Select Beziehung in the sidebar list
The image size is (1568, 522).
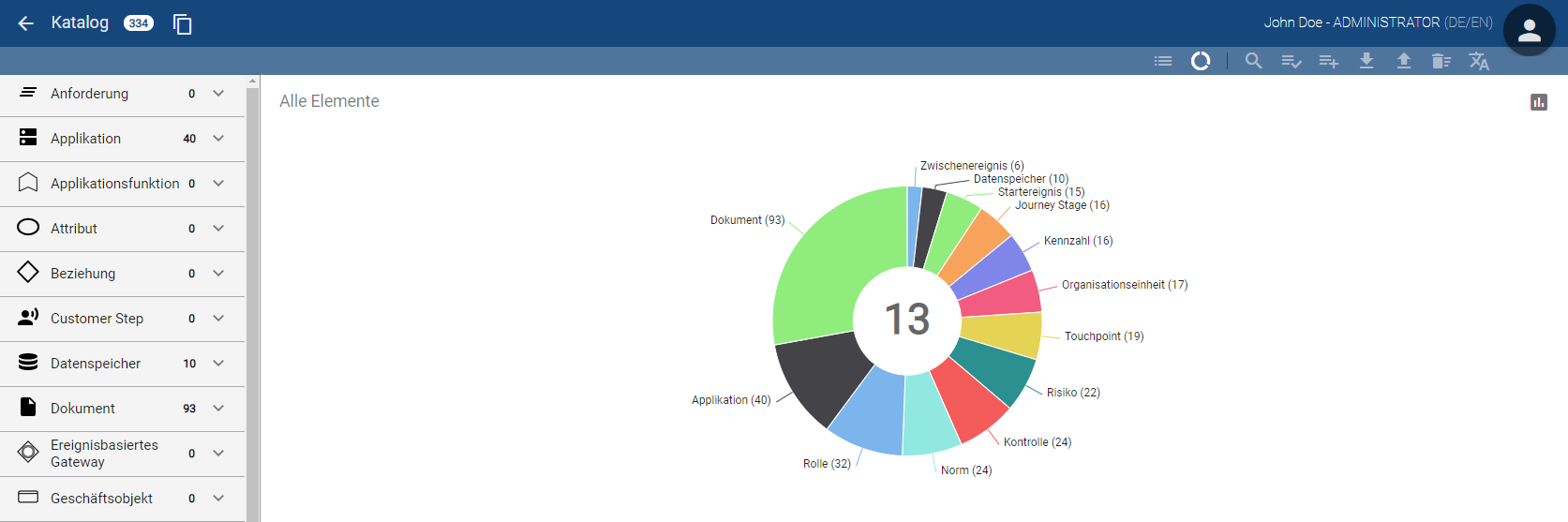[82, 274]
